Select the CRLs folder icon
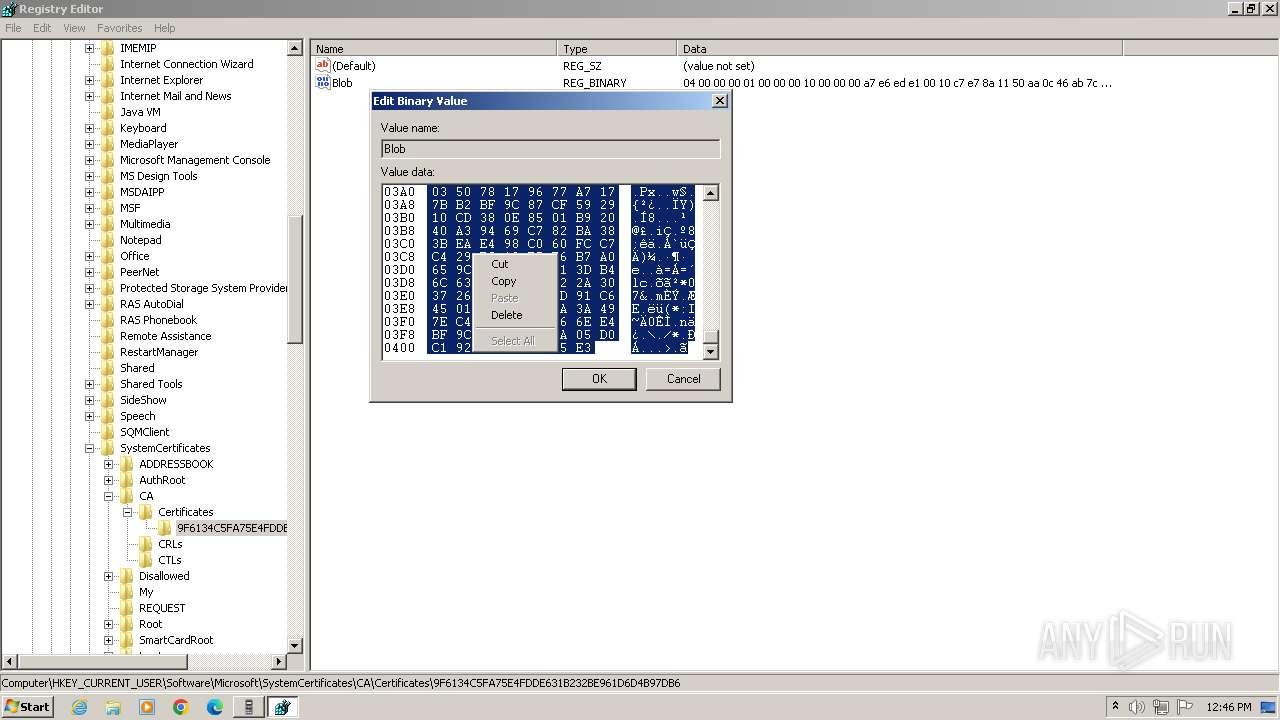 pyautogui.click(x=146, y=544)
